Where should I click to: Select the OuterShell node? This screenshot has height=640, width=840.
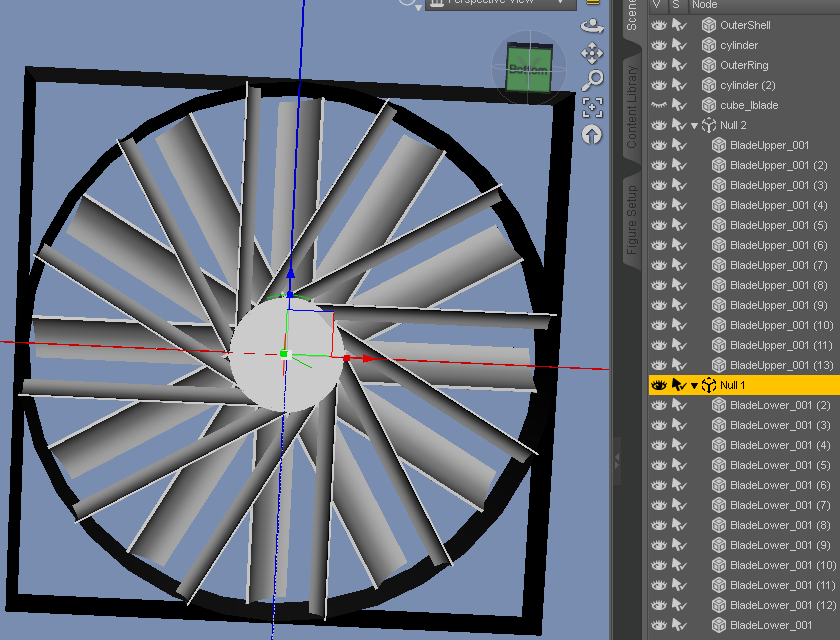point(745,25)
